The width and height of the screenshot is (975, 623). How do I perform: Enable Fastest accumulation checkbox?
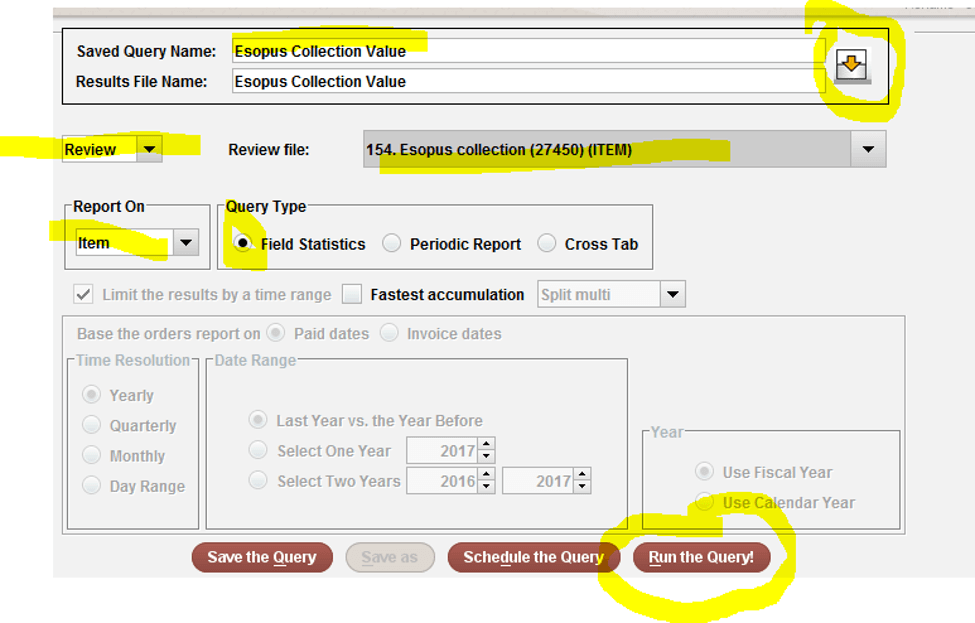coord(352,294)
